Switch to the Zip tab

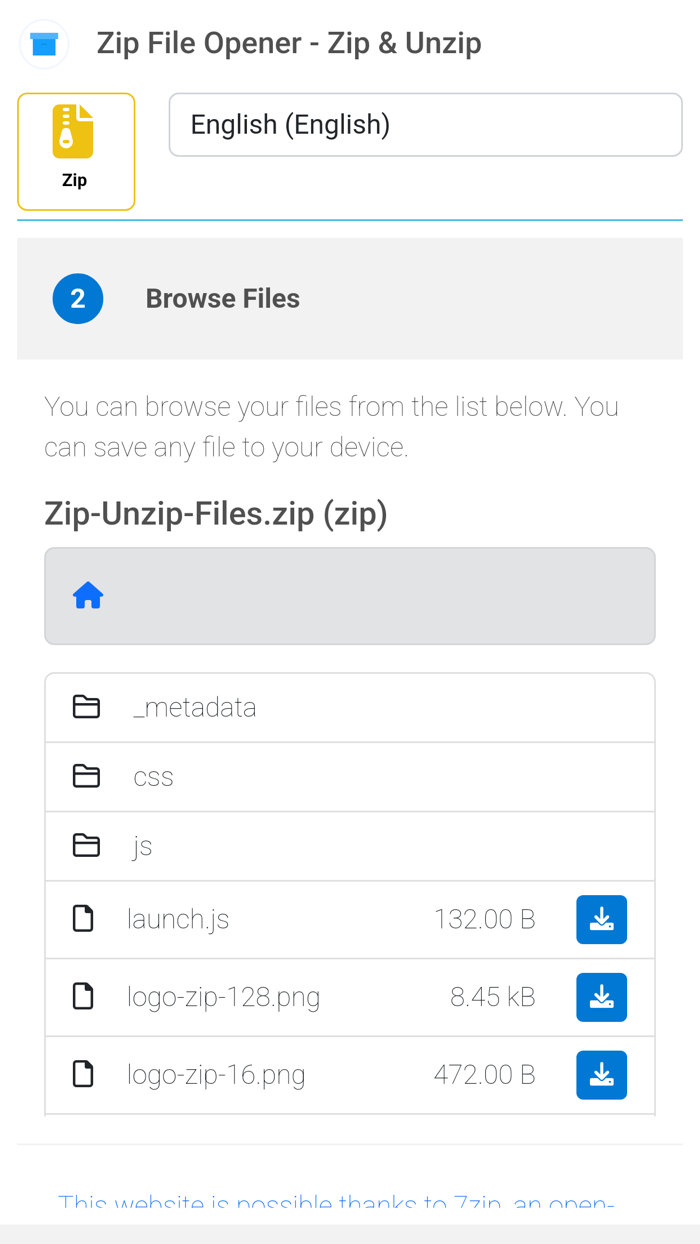click(76, 151)
